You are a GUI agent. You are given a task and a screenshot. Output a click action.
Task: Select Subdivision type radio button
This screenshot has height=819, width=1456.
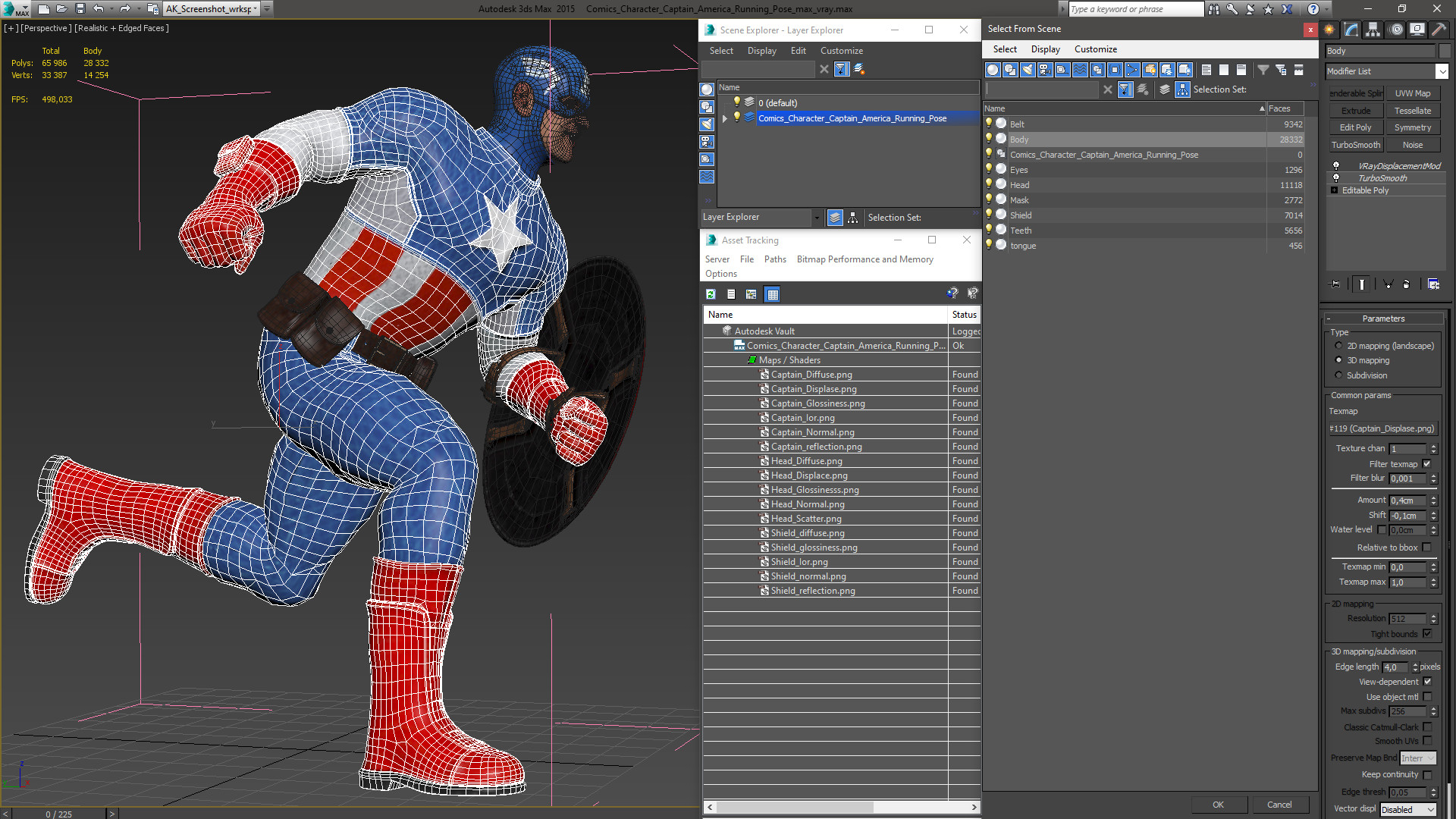[x=1338, y=375]
